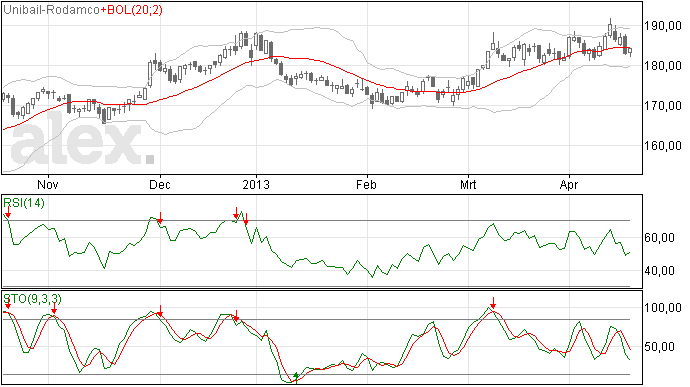
Task: Select the RSI(14) panel label
Action: 24,203
